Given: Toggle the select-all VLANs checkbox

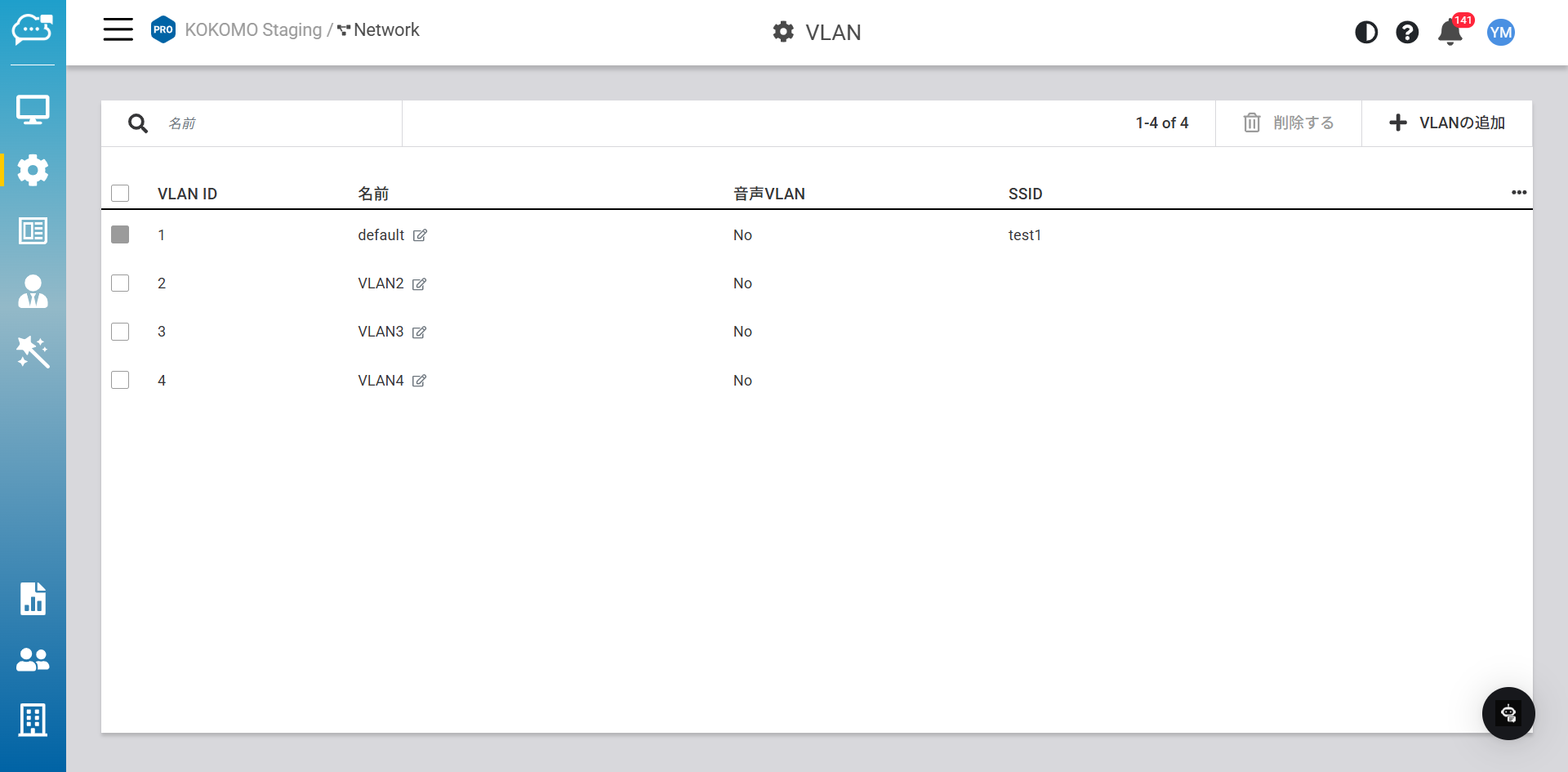Looking at the screenshot, I should pos(120,194).
